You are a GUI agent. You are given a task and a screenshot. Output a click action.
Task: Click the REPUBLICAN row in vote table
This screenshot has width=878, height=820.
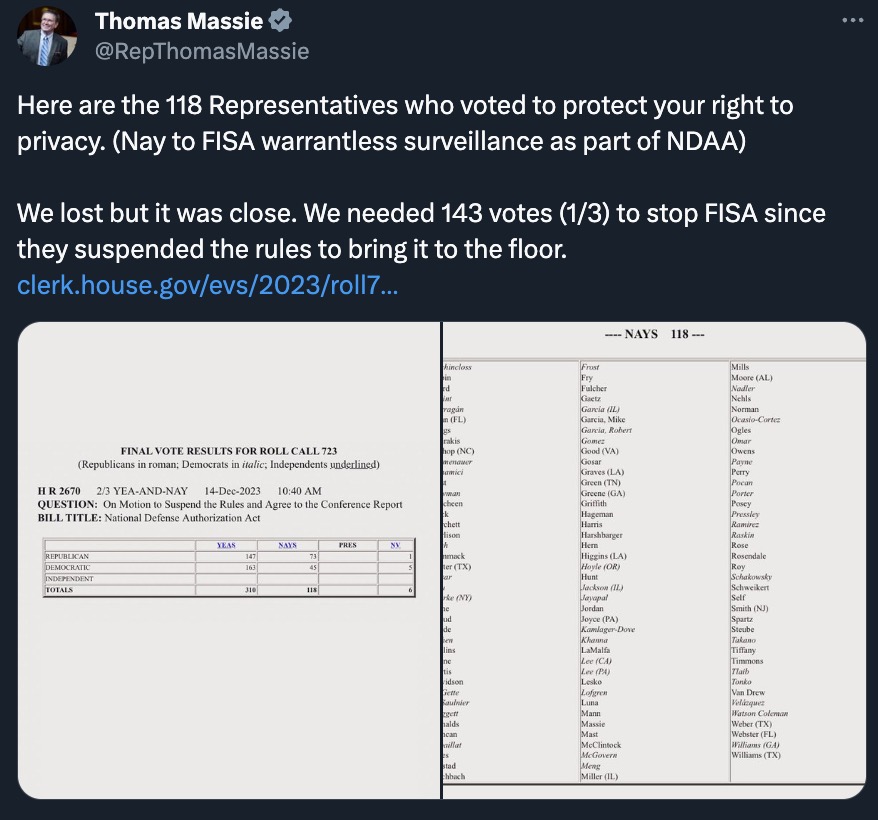coord(229,556)
